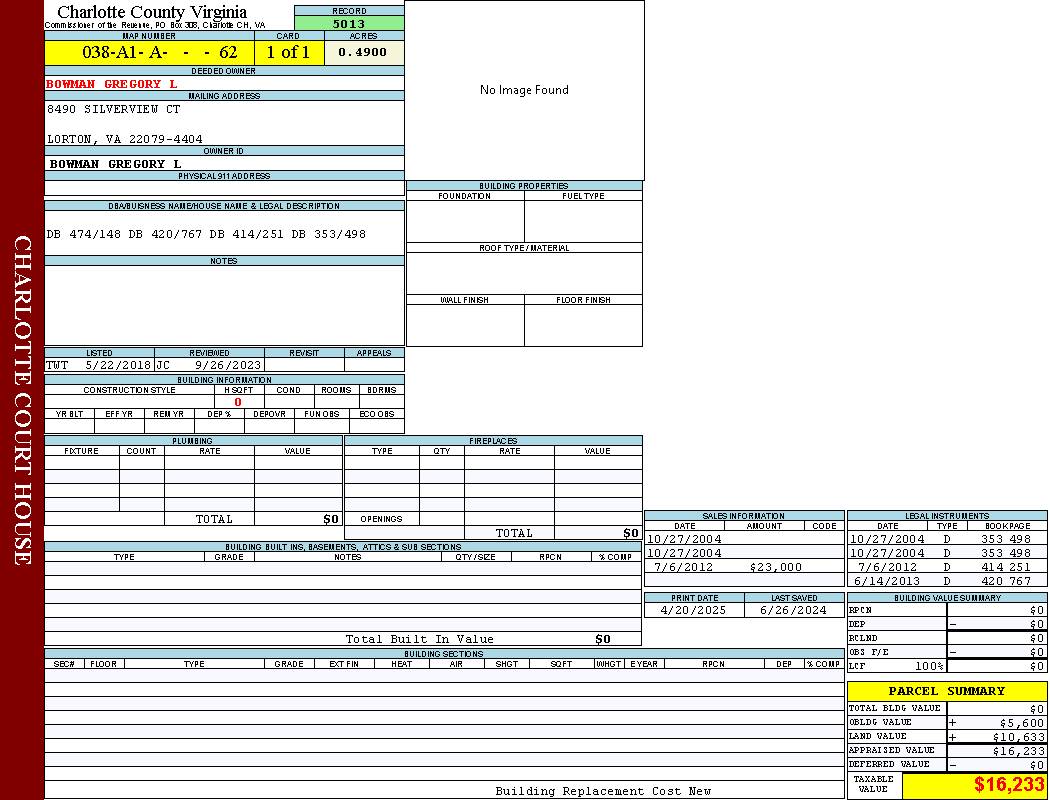The height and width of the screenshot is (800, 1050).
Task: Open the 'No Image Found' photo placeholder
Action: point(524,90)
